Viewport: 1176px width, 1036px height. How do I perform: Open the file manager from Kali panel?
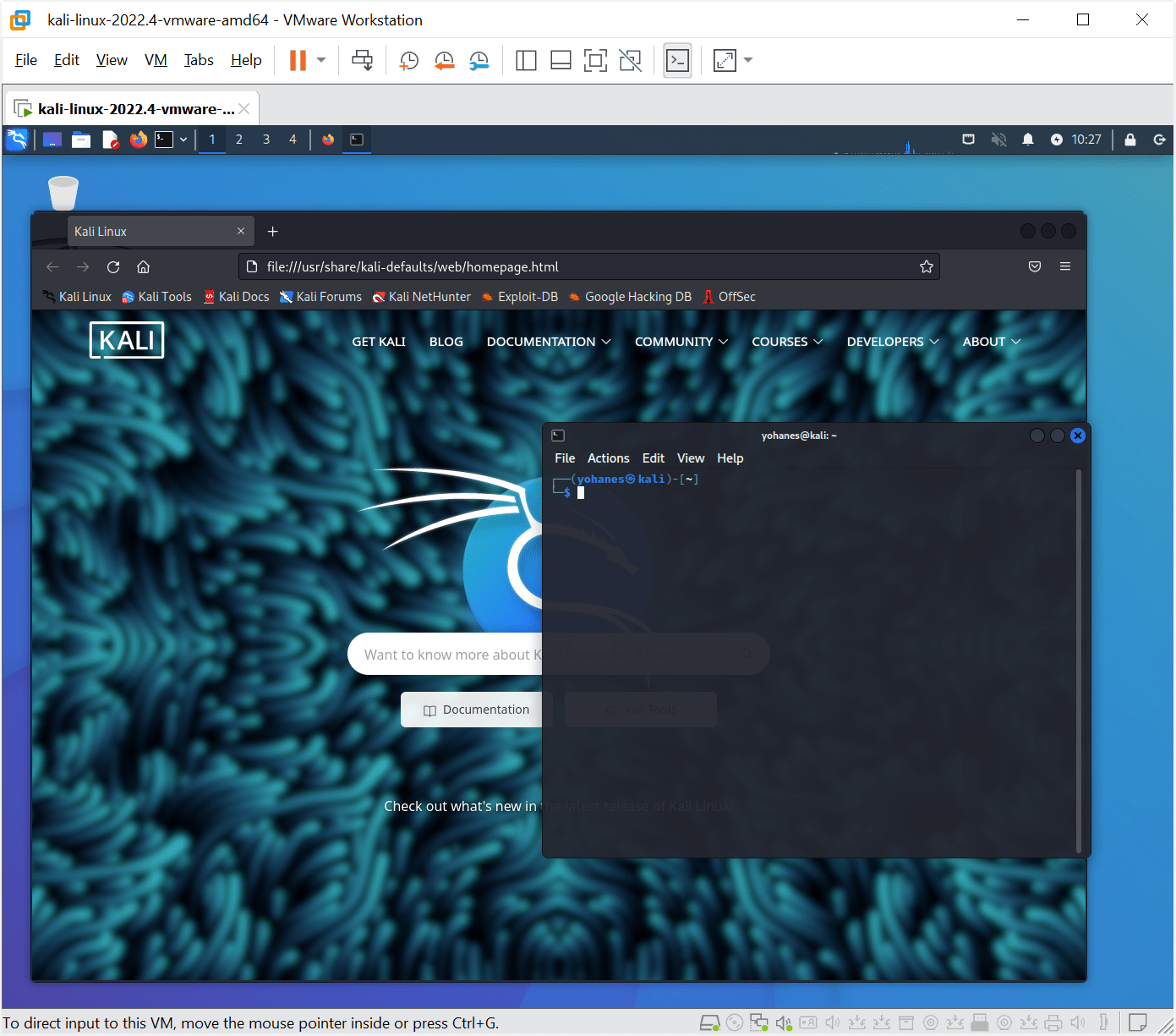click(81, 140)
